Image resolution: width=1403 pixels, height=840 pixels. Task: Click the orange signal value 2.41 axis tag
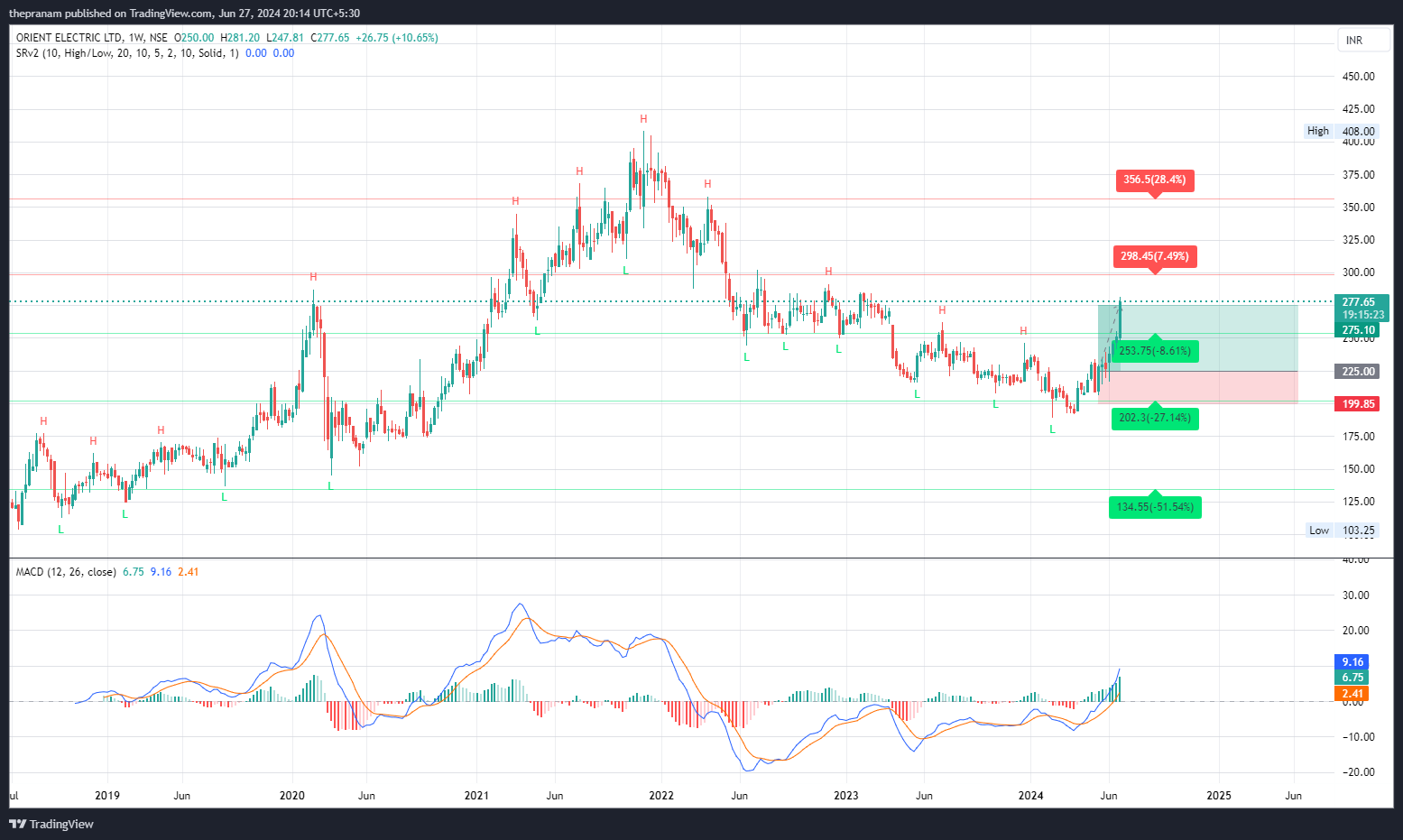click(1352, 694)
